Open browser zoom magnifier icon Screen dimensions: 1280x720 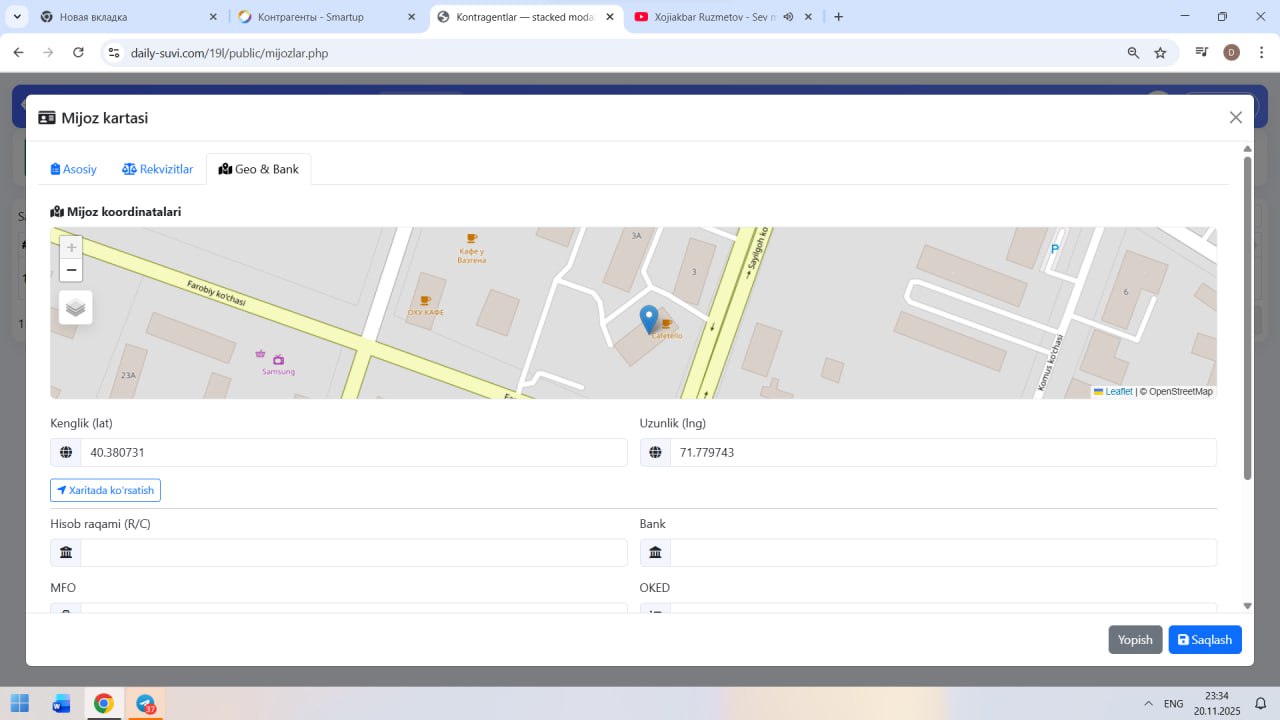tap(1133, 53)
